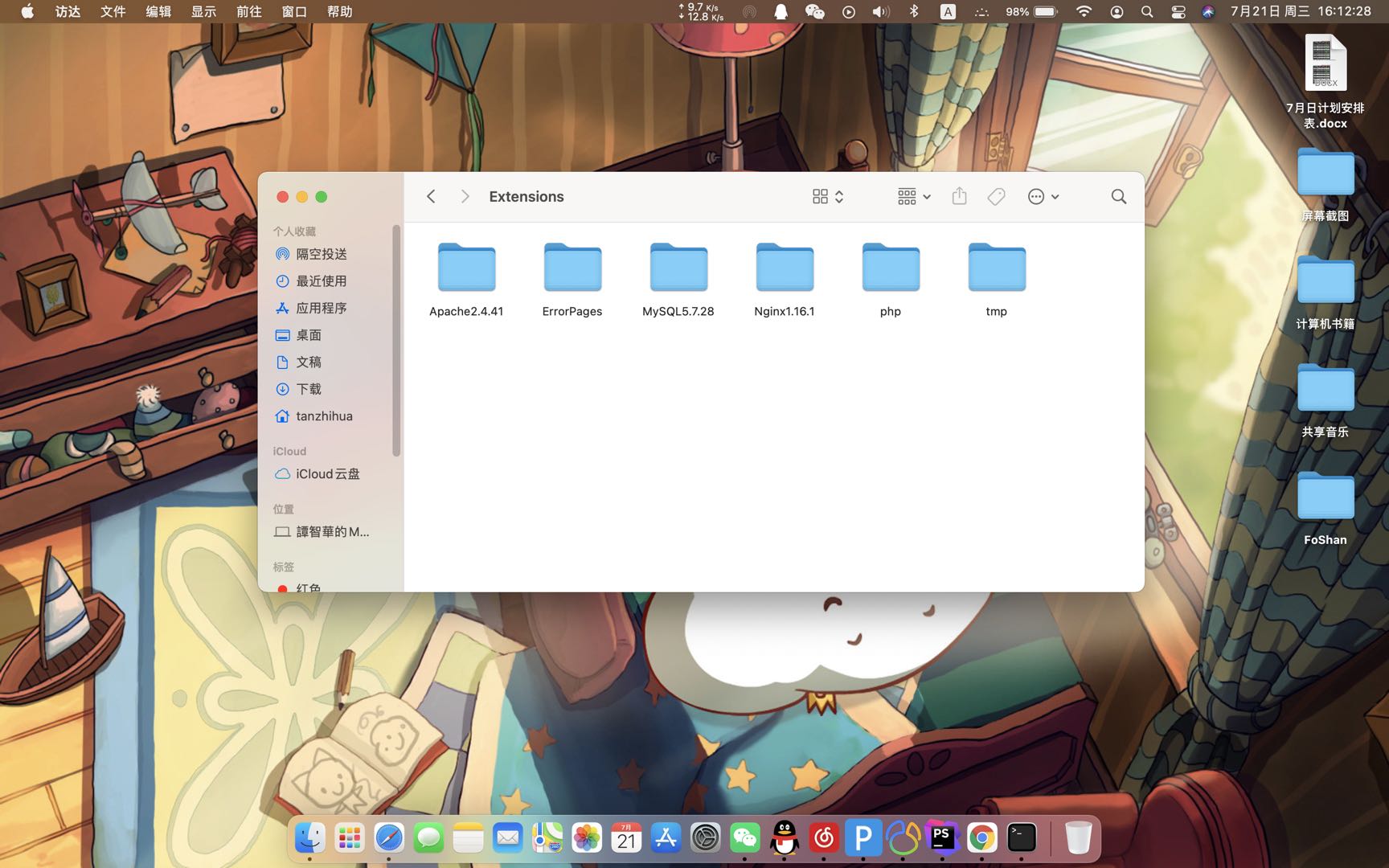Go back using the Finder back arrow

tap(431, 196)
